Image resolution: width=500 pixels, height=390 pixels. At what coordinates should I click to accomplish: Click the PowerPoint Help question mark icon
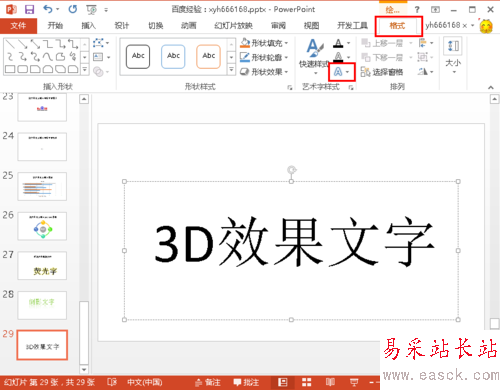417,10
